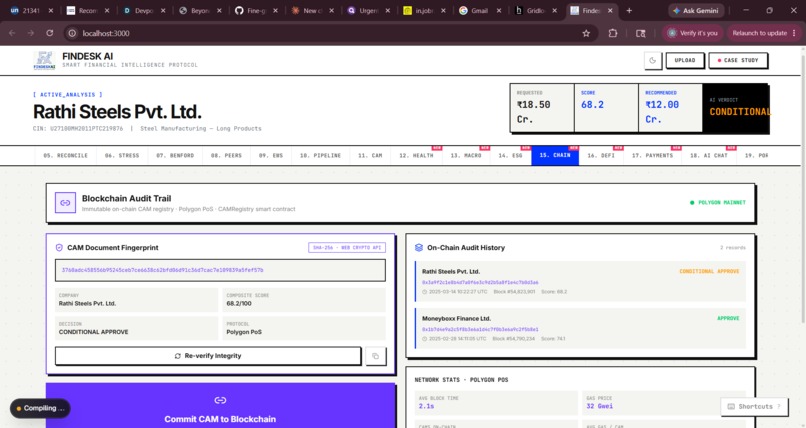Click the ₹18.50 Cr. requested amount card
Screen dimensions: 806x428
542,108
